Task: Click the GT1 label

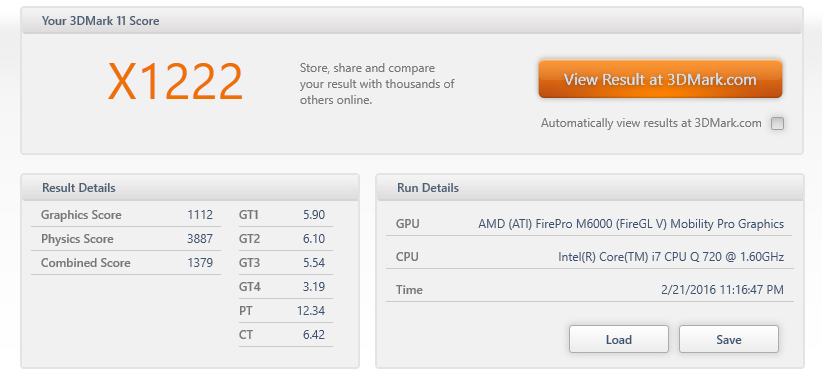Action: point(249,215)
